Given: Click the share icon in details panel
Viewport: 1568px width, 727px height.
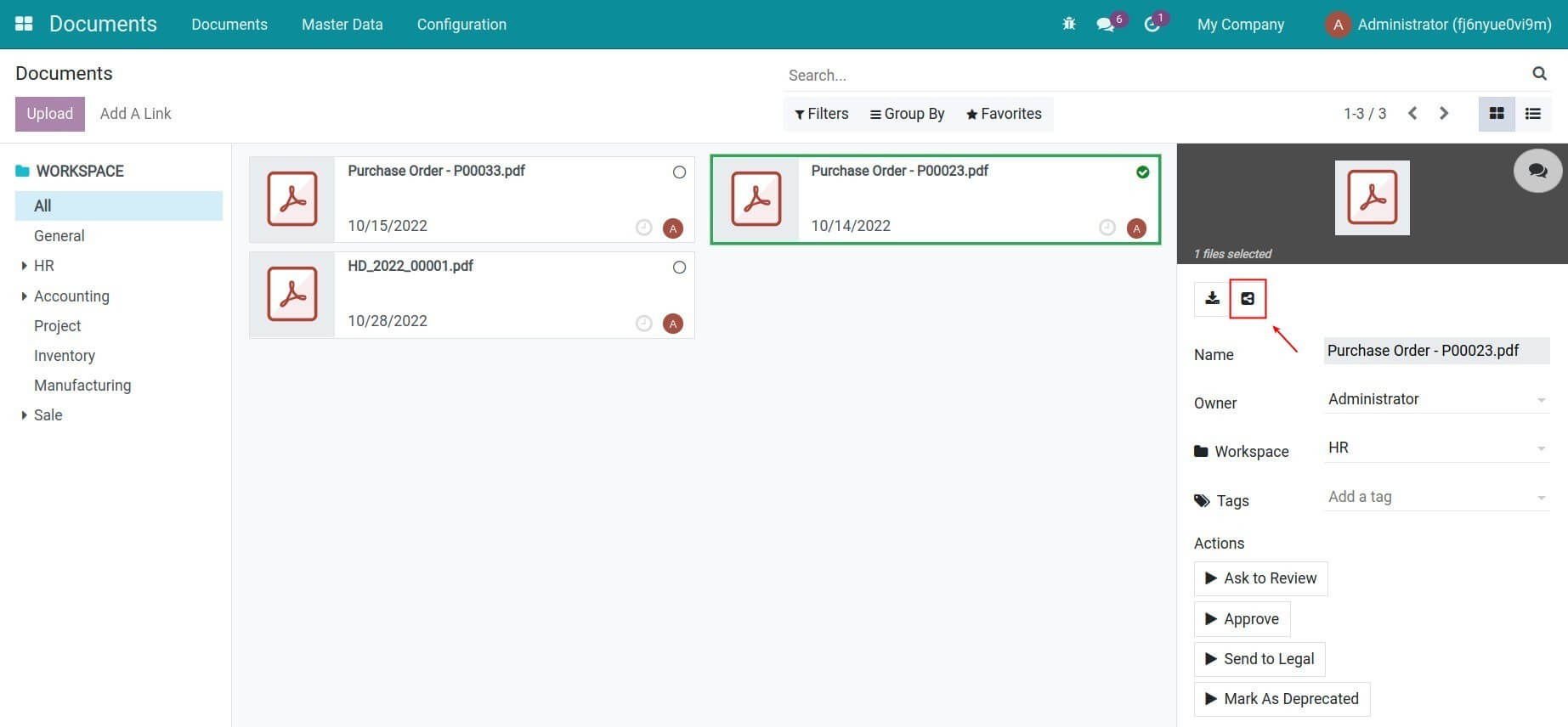Looking at the screenshot, I should coord(1248,299).
